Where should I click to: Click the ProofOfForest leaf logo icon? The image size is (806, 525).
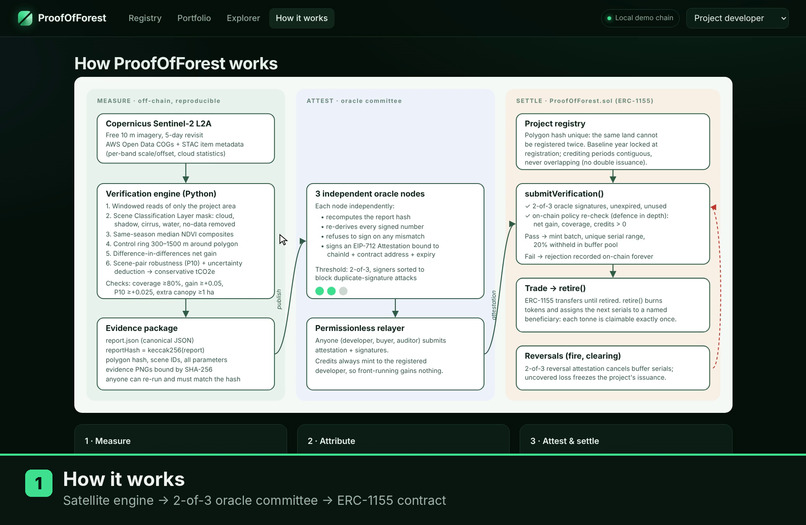click(25, 18)
